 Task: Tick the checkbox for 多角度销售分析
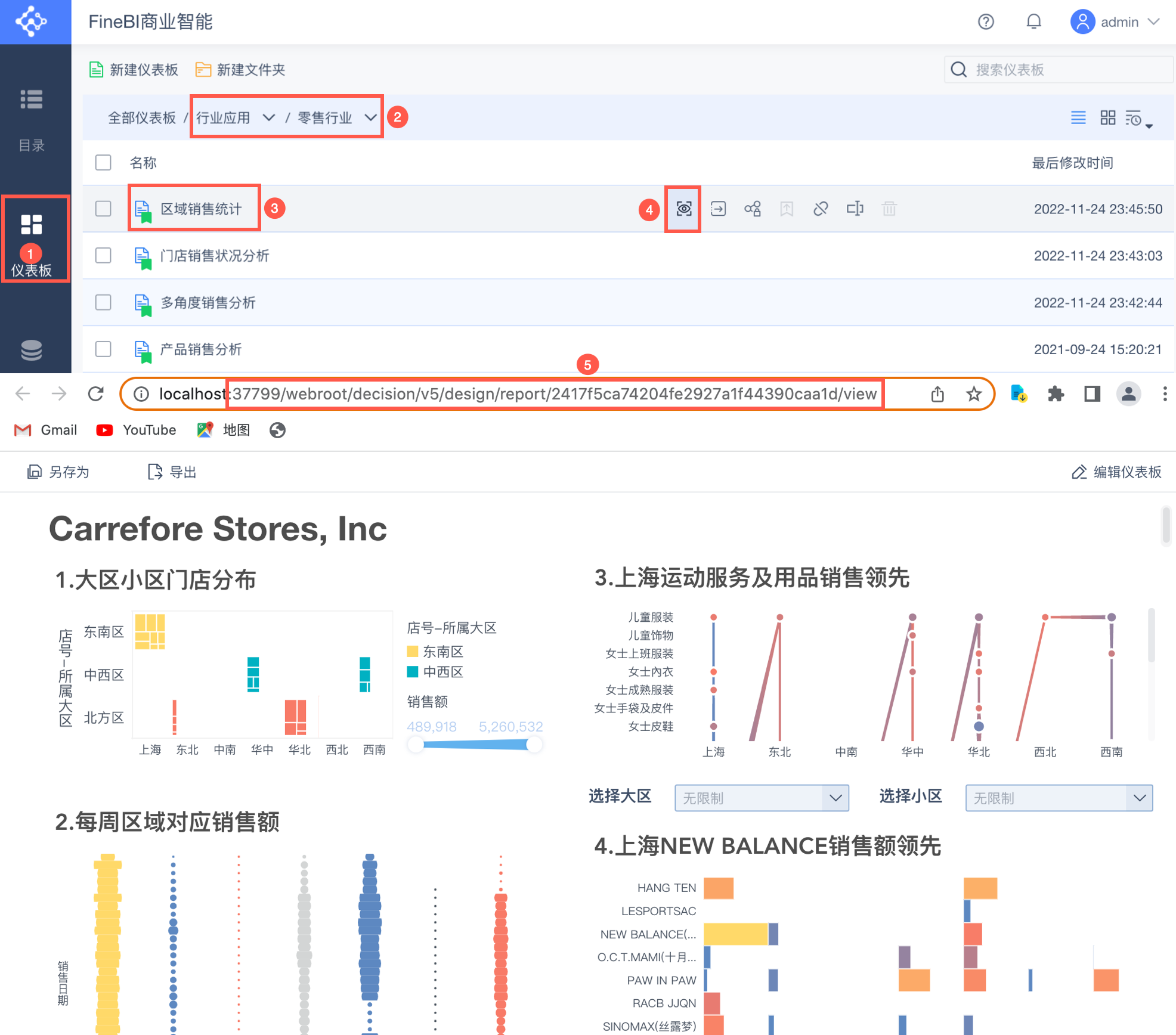coord(103,302)
